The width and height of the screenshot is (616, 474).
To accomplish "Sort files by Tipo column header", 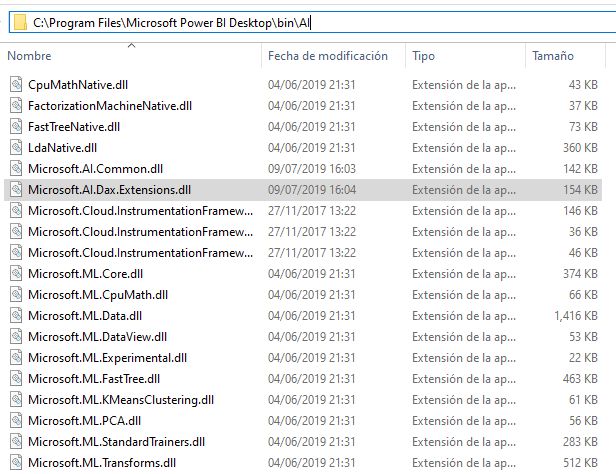I will click(x=423, y=56).
